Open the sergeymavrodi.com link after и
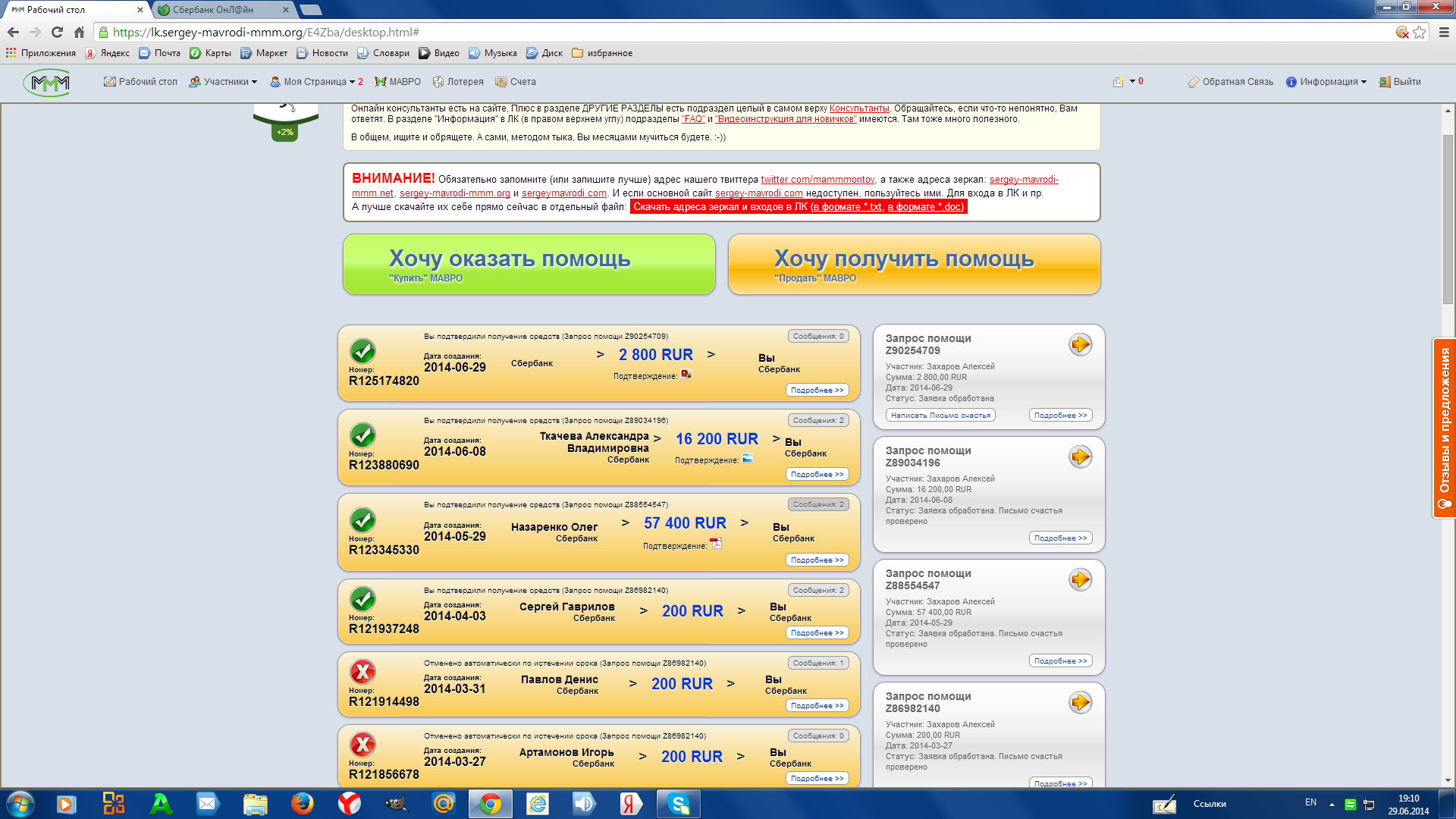 coord(563,193)
